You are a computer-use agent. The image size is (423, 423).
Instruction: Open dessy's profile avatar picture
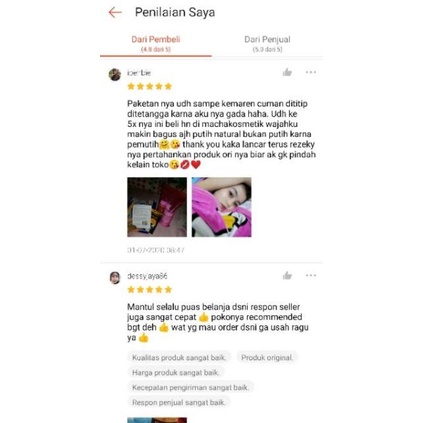tap(115, 277)
